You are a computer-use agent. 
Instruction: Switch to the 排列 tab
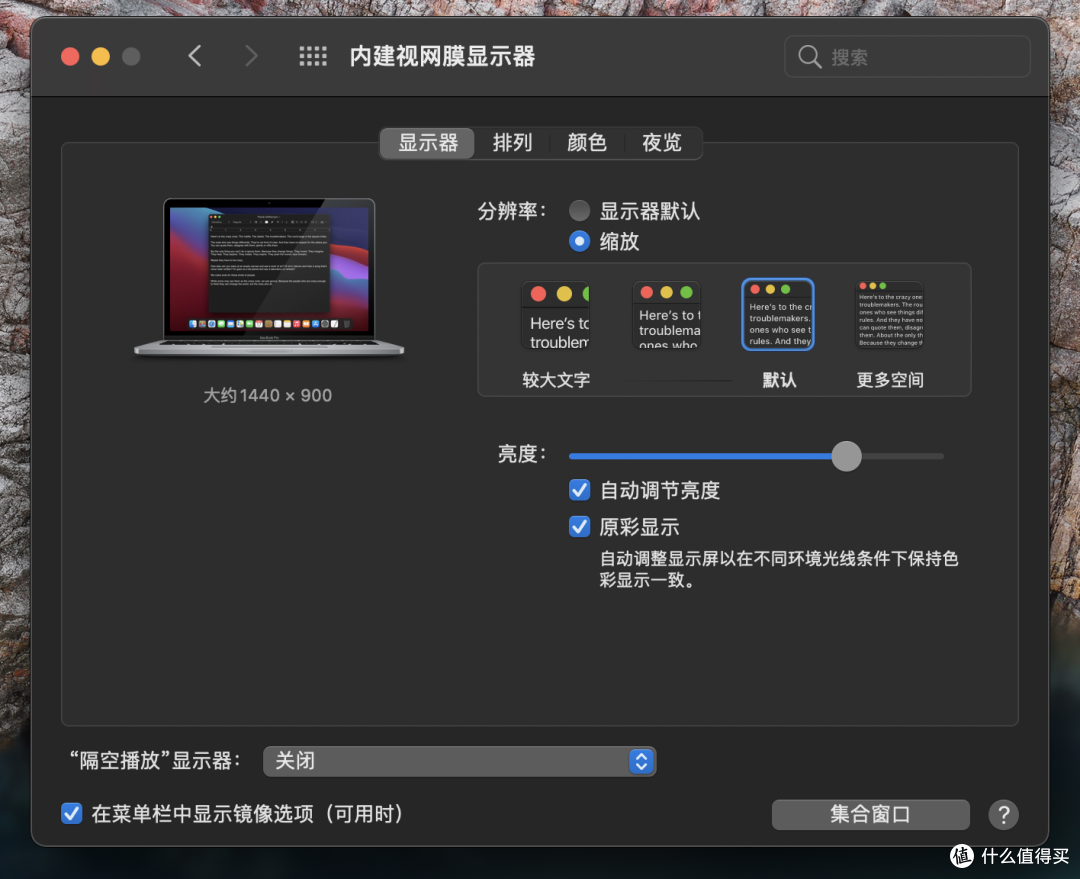click(x=512, y=143)
